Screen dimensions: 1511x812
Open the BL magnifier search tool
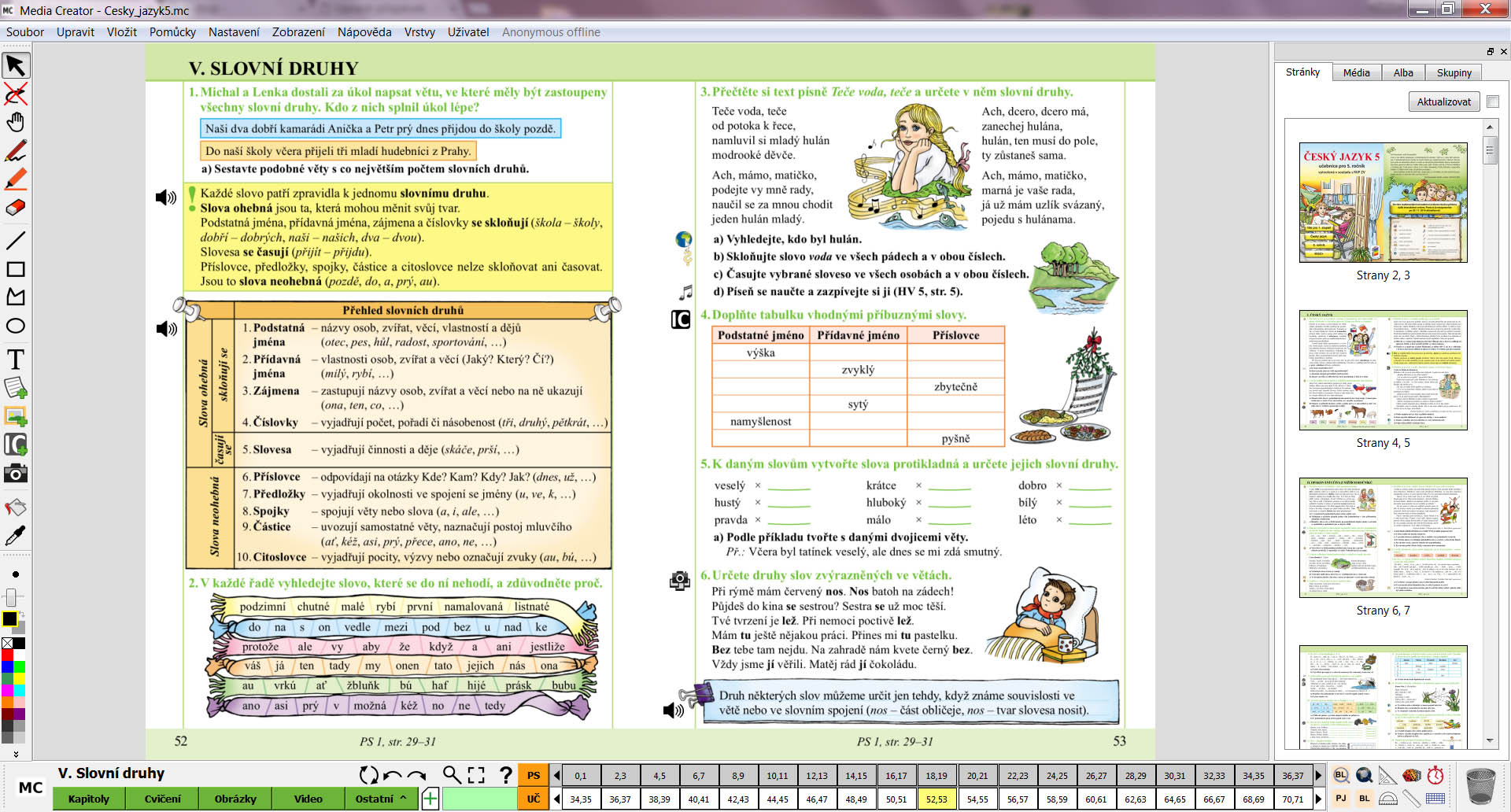pyautogui.click(x=1341, y=775)
